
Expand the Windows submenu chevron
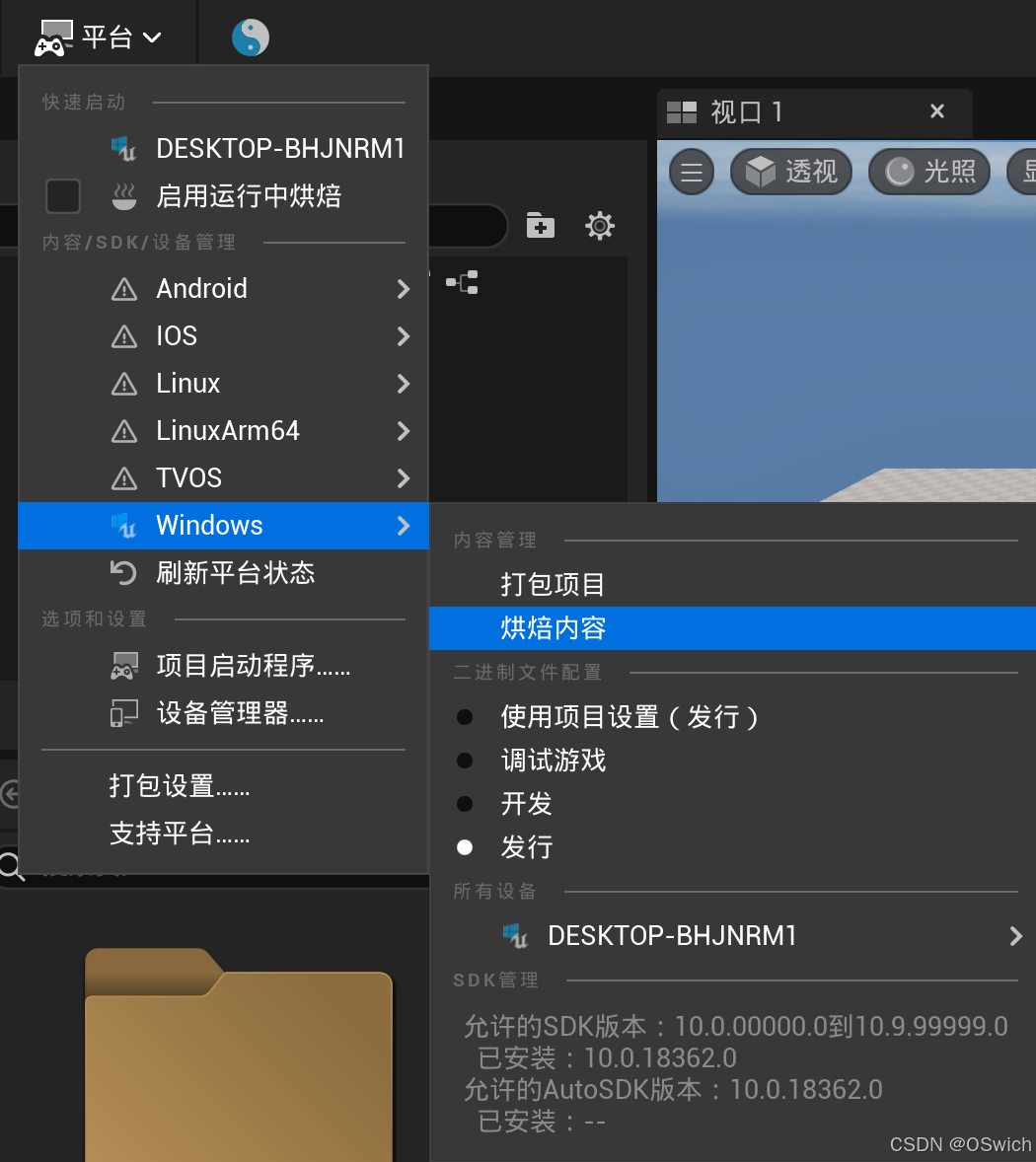pos(404,526)
